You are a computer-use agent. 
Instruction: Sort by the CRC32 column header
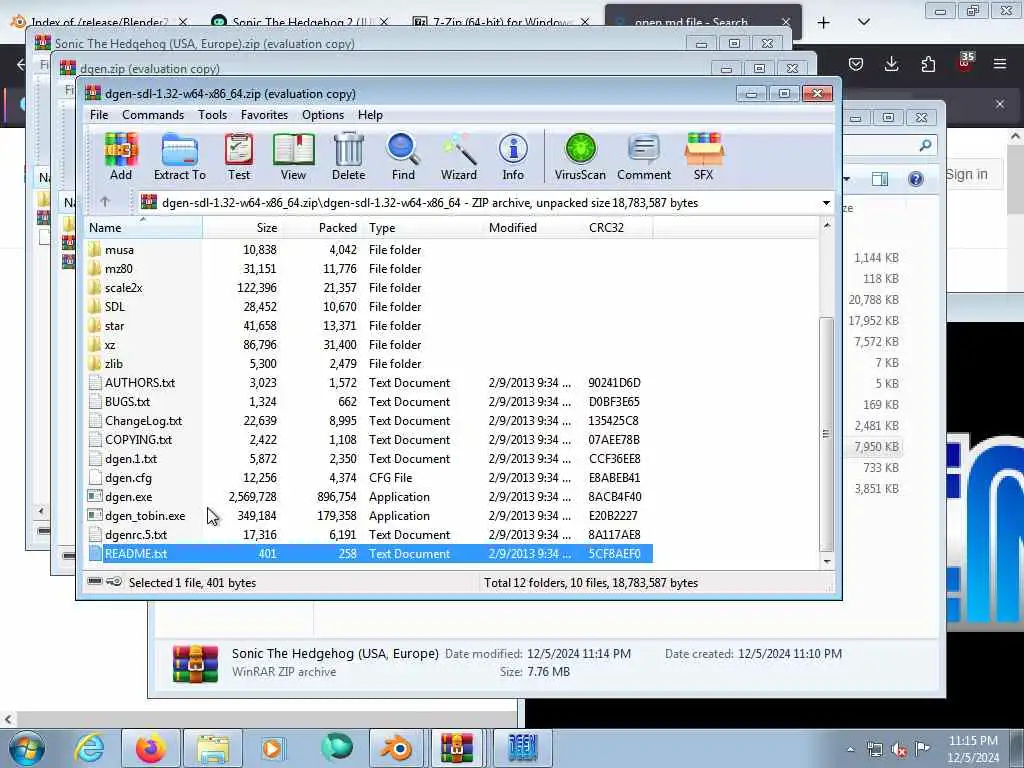pyautogui.click(x=618, y=227)
